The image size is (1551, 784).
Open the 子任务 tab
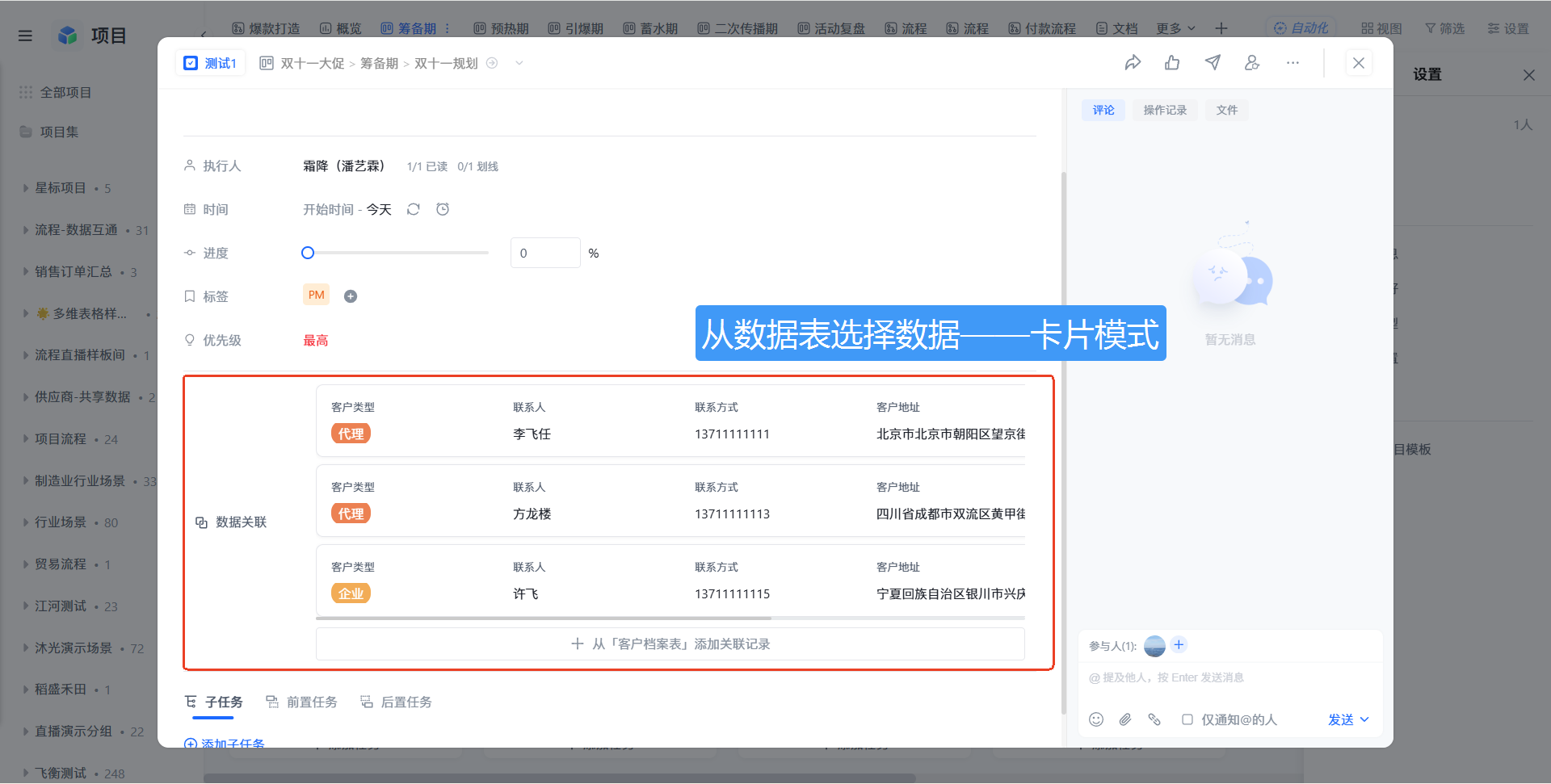point(214,702)
